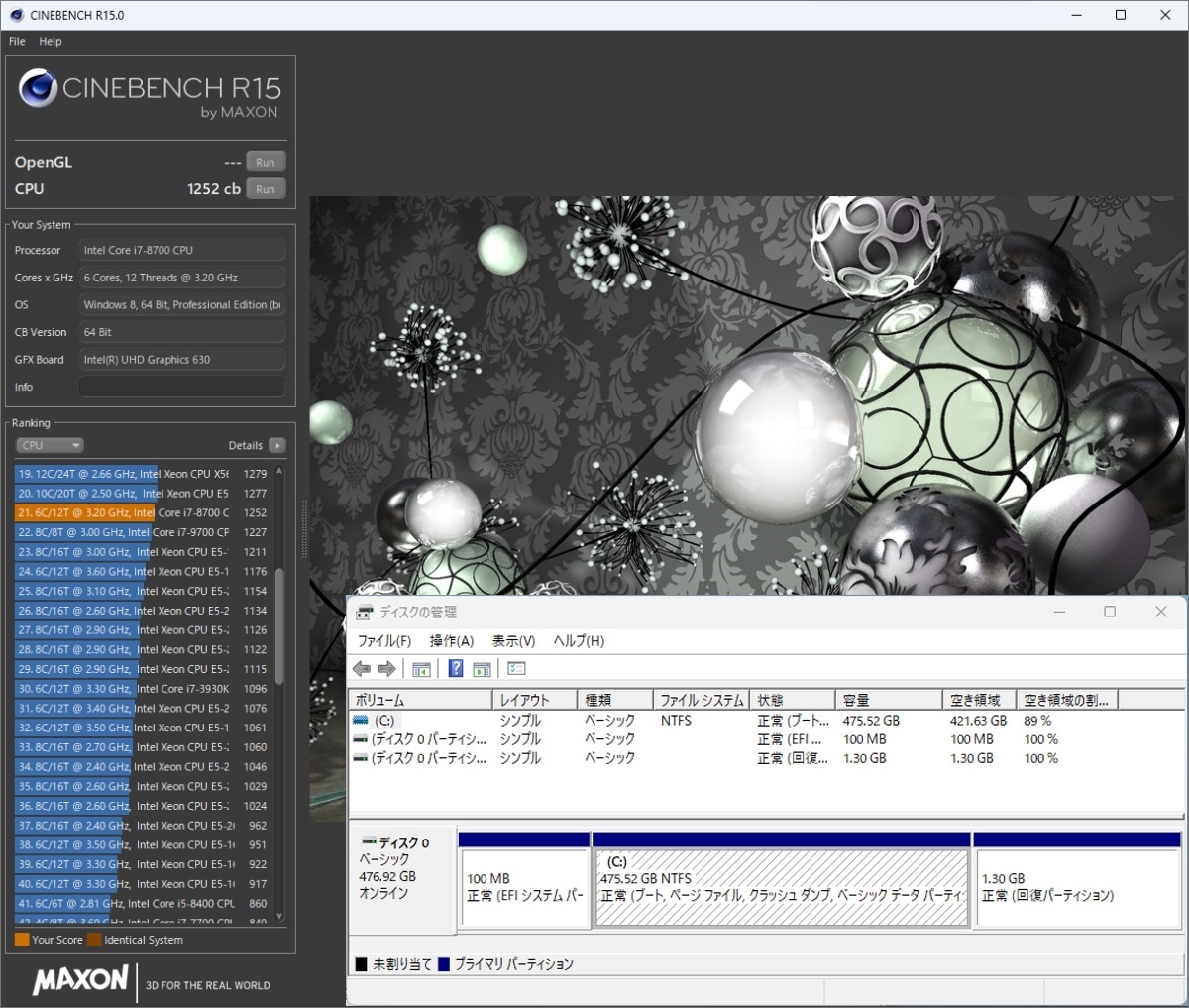Click the back arrow in Disk Management toolbar
Viewport: 1189px width, 1008px height.
click(362, 669)
